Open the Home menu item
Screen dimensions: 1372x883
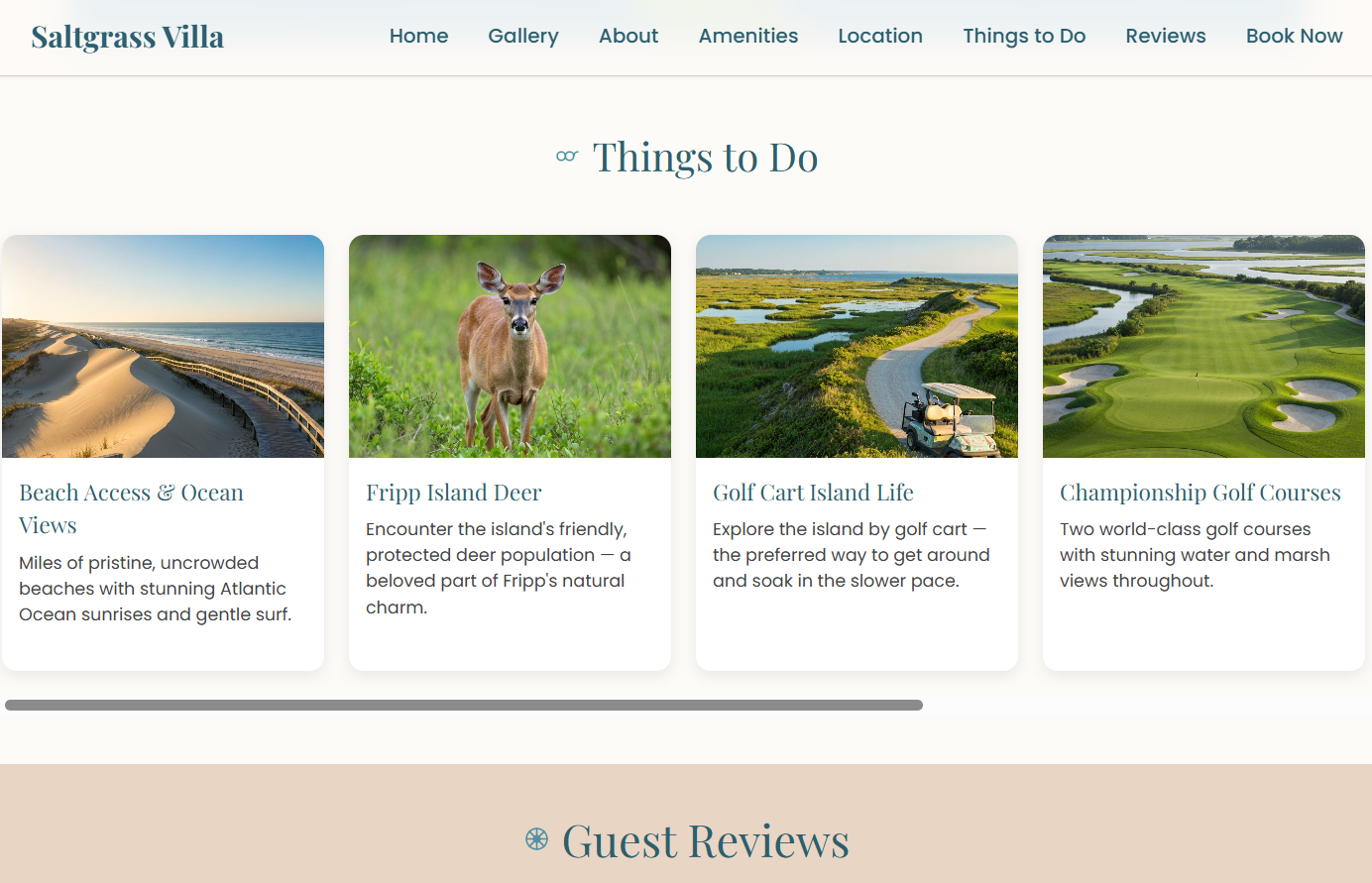click(x=418, y=36)
